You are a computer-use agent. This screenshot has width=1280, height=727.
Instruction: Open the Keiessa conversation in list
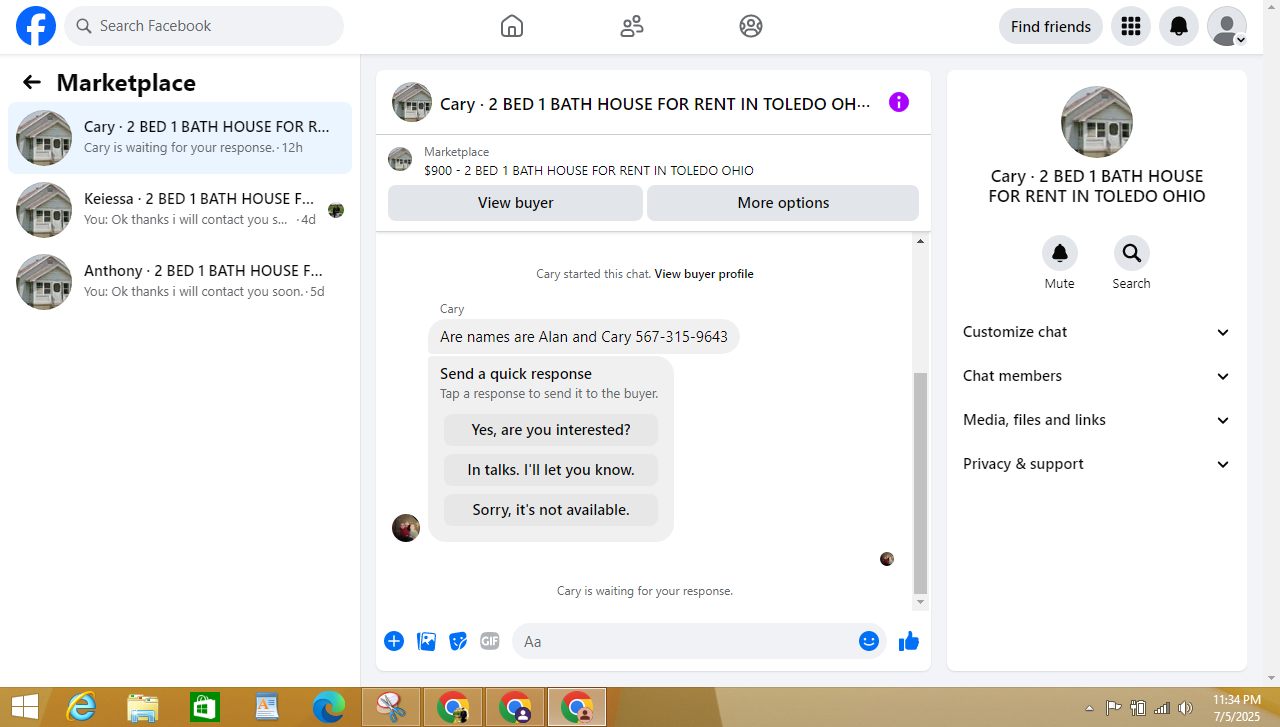[180, 210]
